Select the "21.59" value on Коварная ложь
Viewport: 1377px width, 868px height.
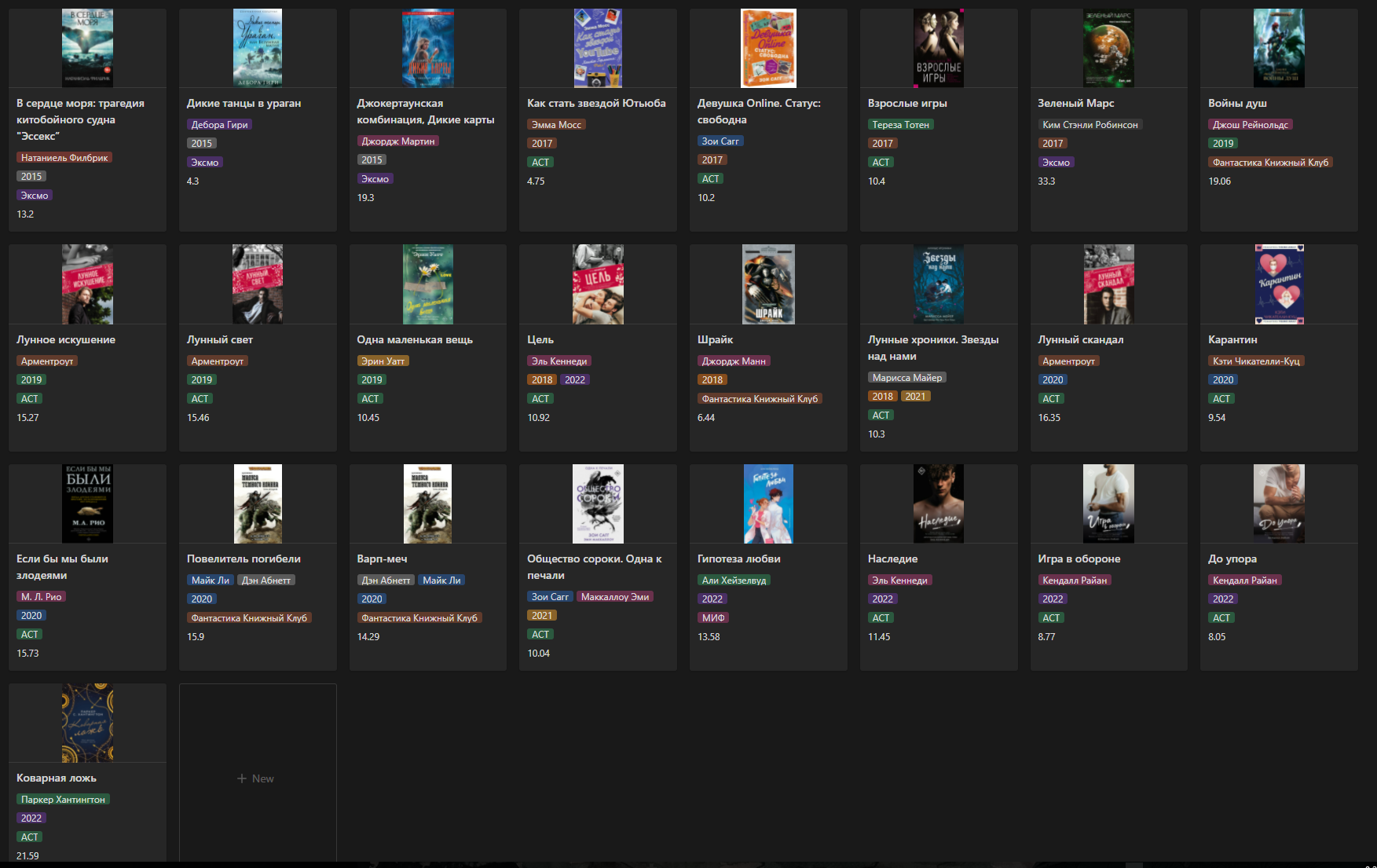pyautogui.click(x=27, y=856)
